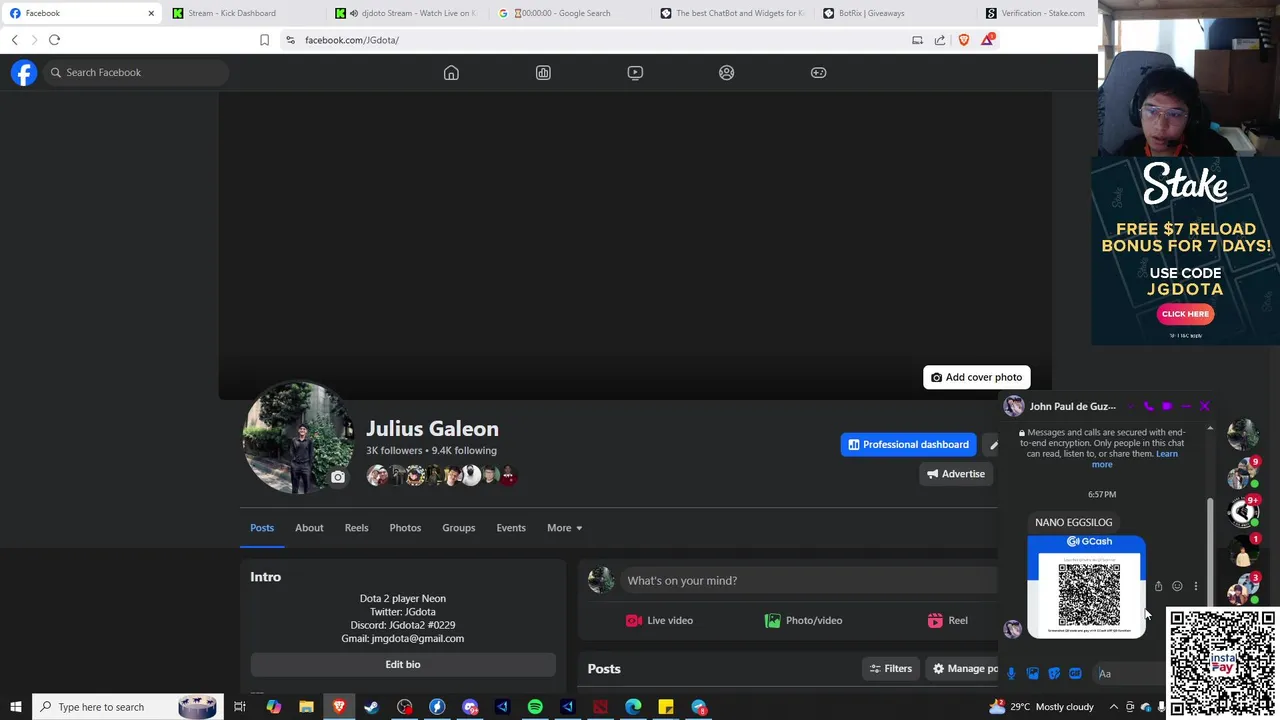Open the Gaming controller icon in the top navigation
Viewport: 1280px width, 720px height.
coord(819,72)
